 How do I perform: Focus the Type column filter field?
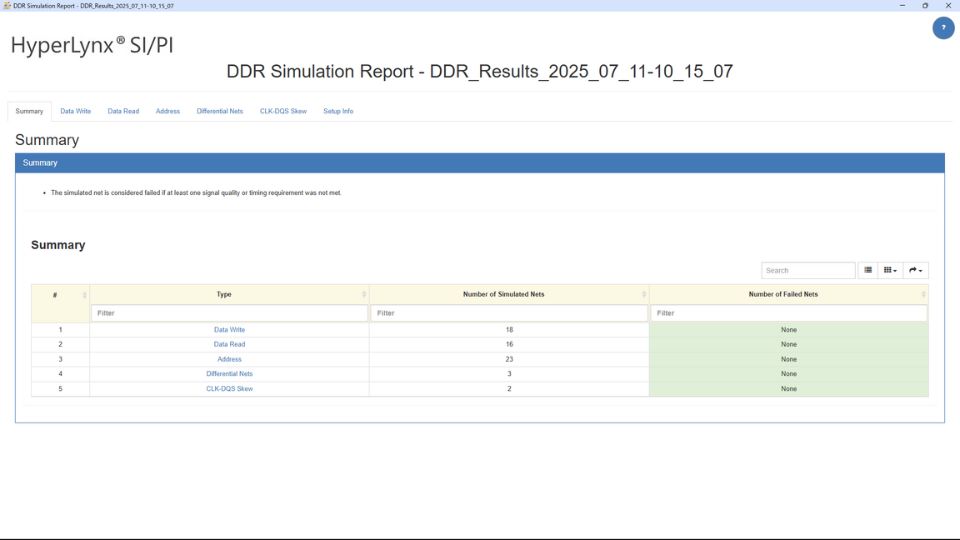pyautogui.click(x=229, y=313)
